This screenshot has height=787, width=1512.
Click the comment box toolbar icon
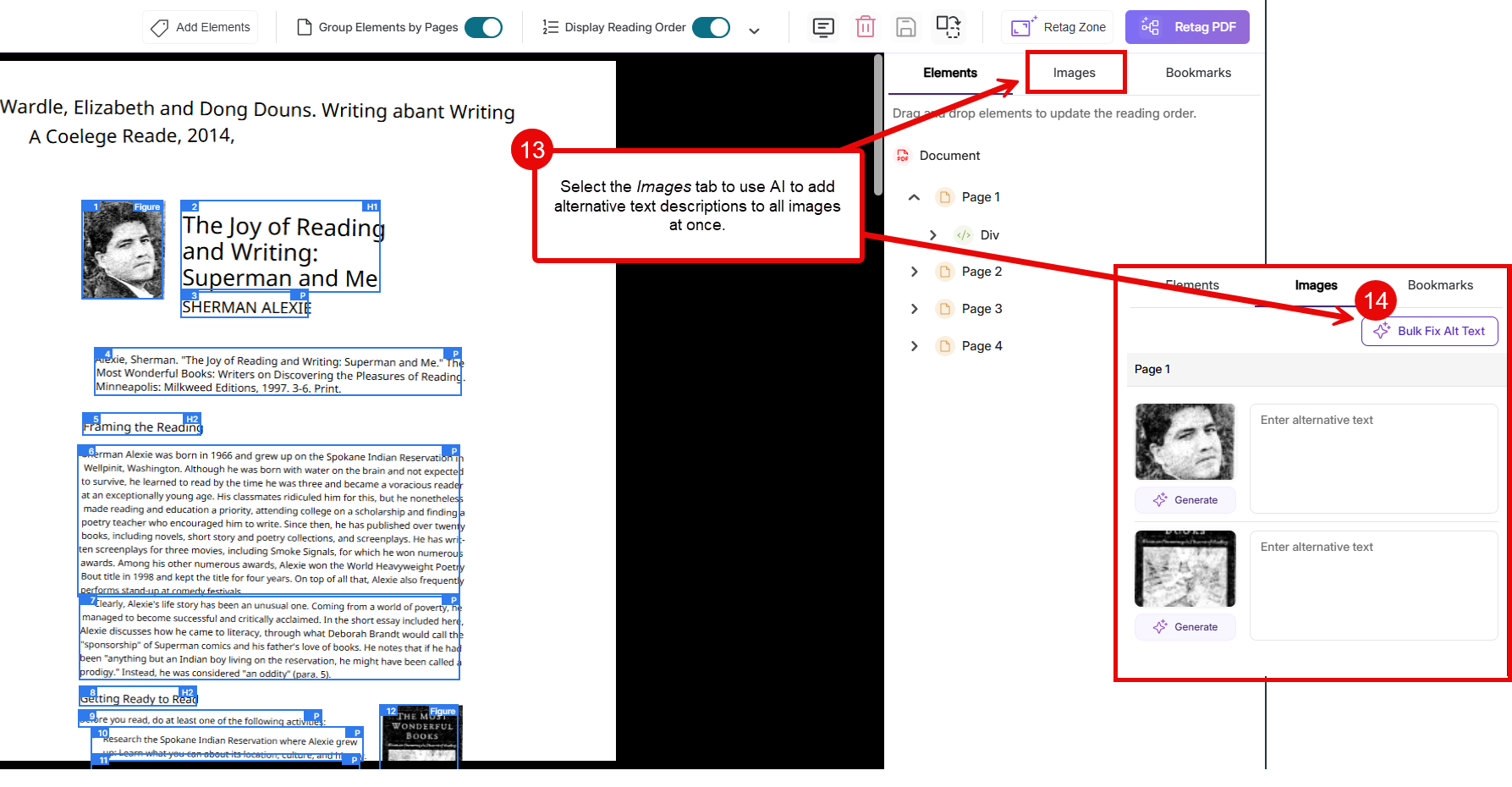[x=823, y=27]
